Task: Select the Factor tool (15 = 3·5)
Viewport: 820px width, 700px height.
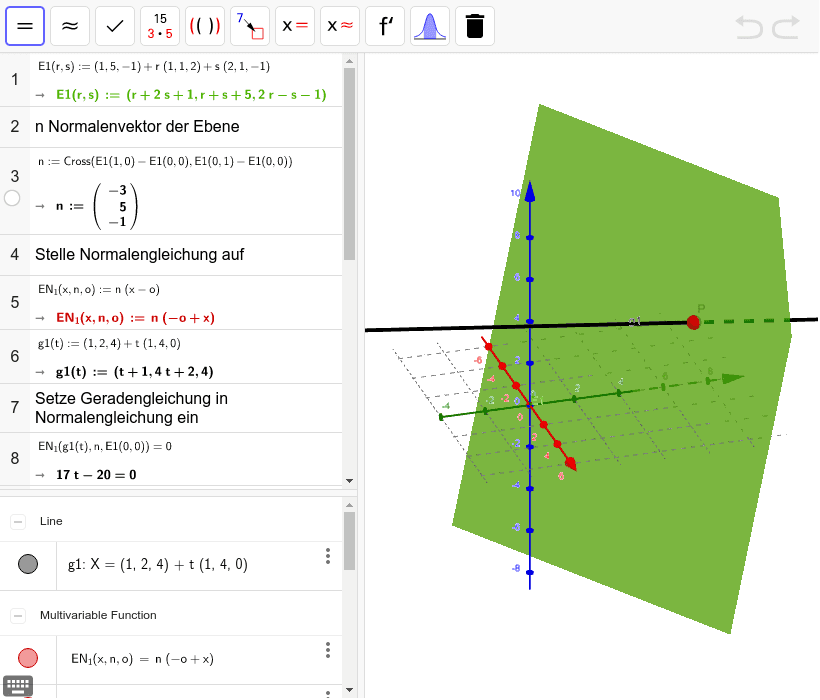Action: (x=160, y=26)
